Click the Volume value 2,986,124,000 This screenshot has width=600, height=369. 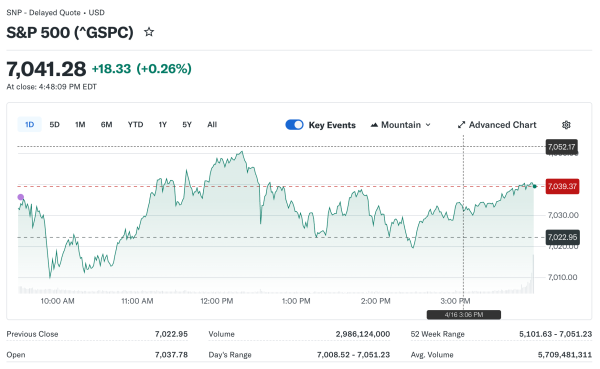click(363, 334)
